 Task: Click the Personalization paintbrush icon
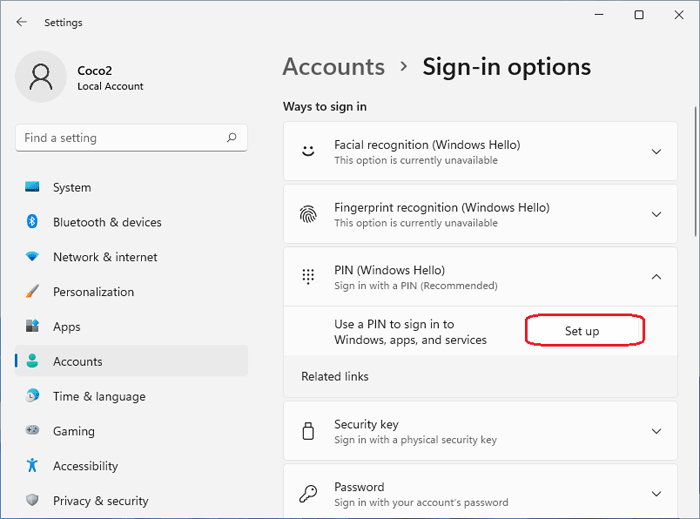click(x=32, y=291)
